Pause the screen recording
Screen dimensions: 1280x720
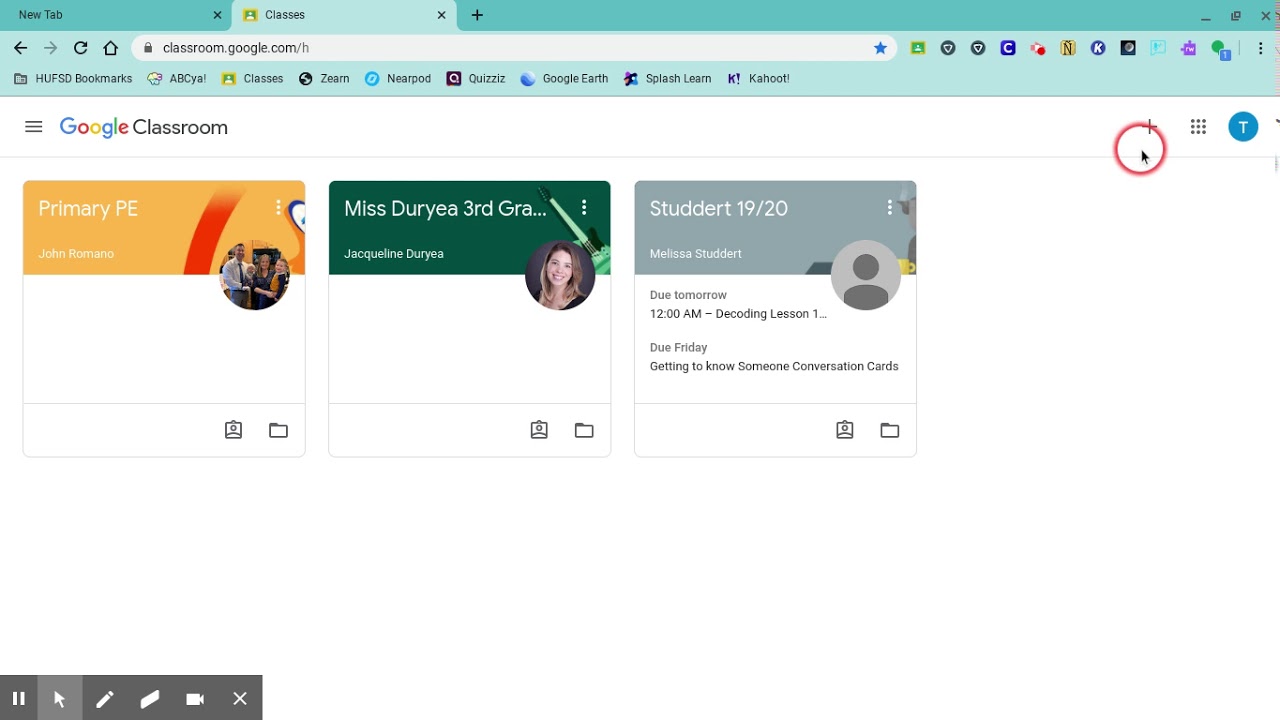point(19,698)
